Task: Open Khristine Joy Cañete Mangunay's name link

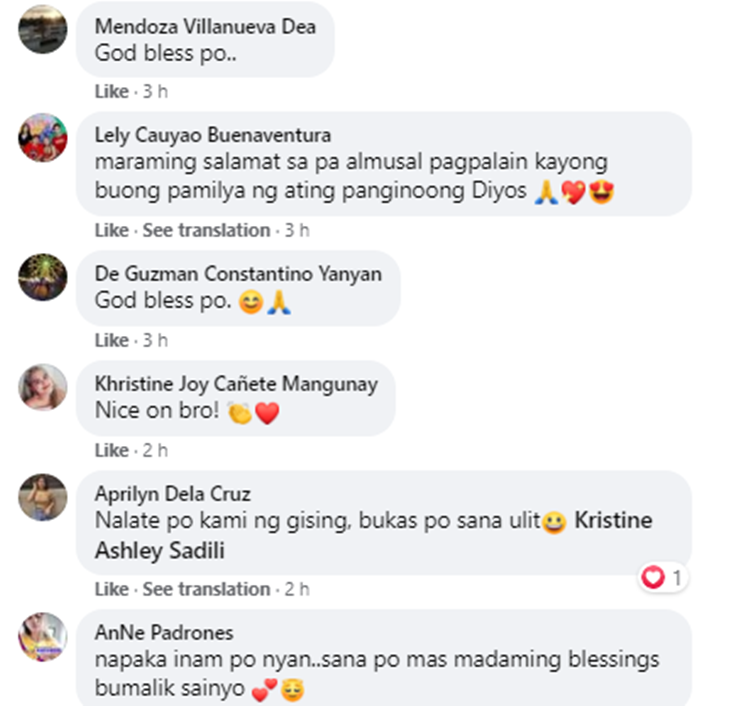Action: coord(236,384)
